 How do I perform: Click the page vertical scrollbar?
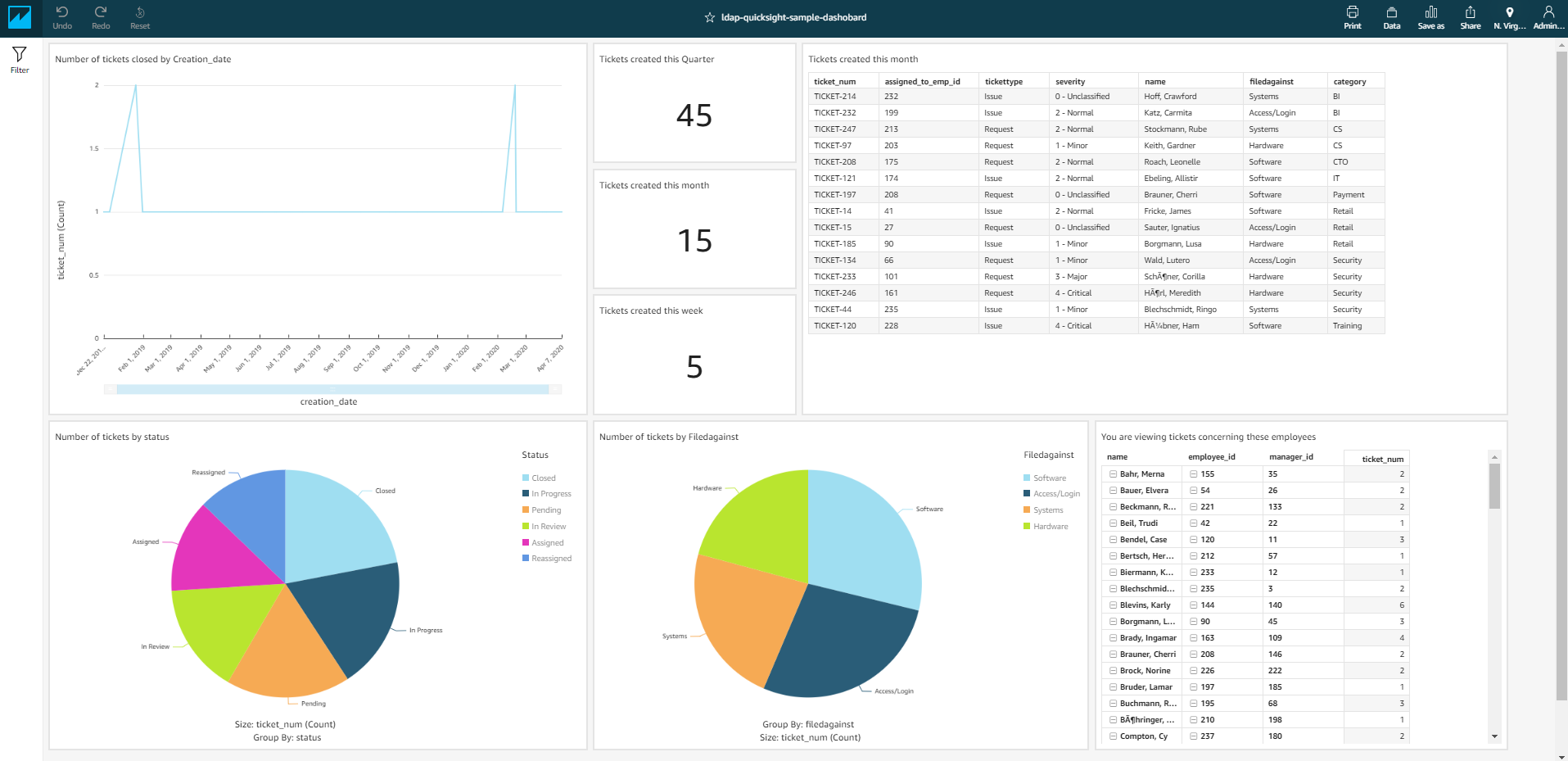1561,377
